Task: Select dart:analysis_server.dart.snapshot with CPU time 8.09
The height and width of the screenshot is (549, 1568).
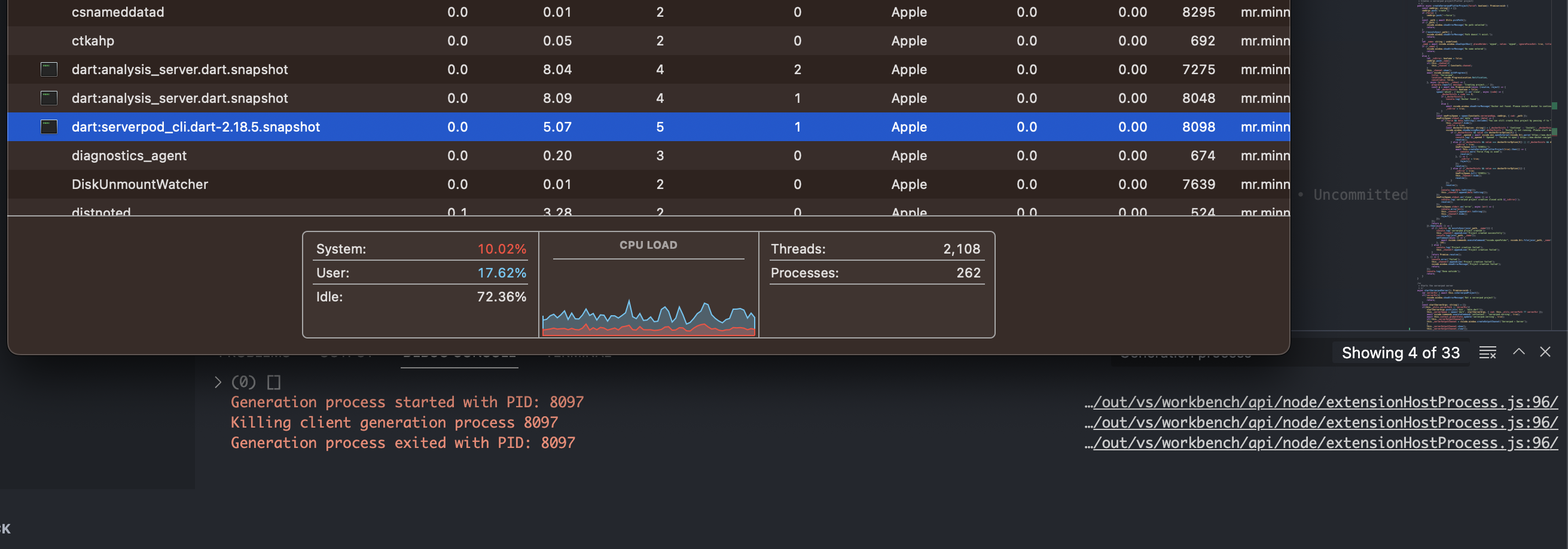Action: pos(179,98)
